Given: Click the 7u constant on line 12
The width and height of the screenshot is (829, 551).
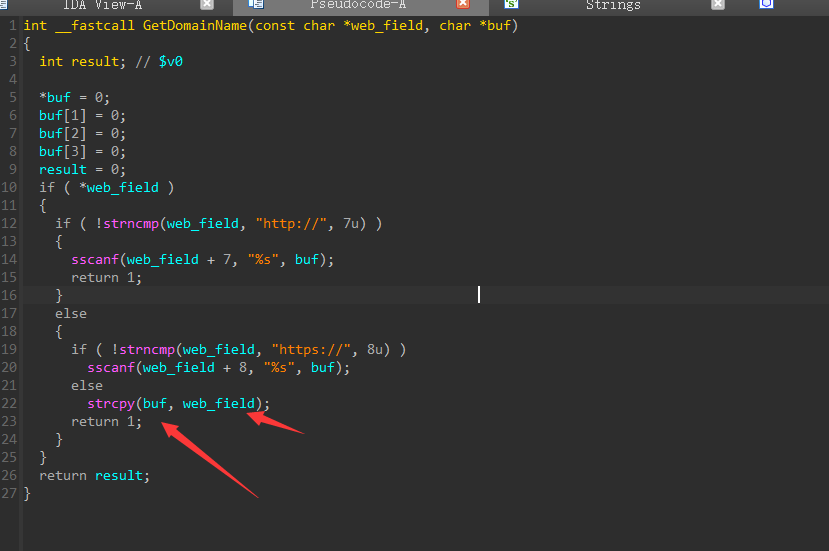Looking at the screenshot, I should pyautogui.click(x=351, y=223).
